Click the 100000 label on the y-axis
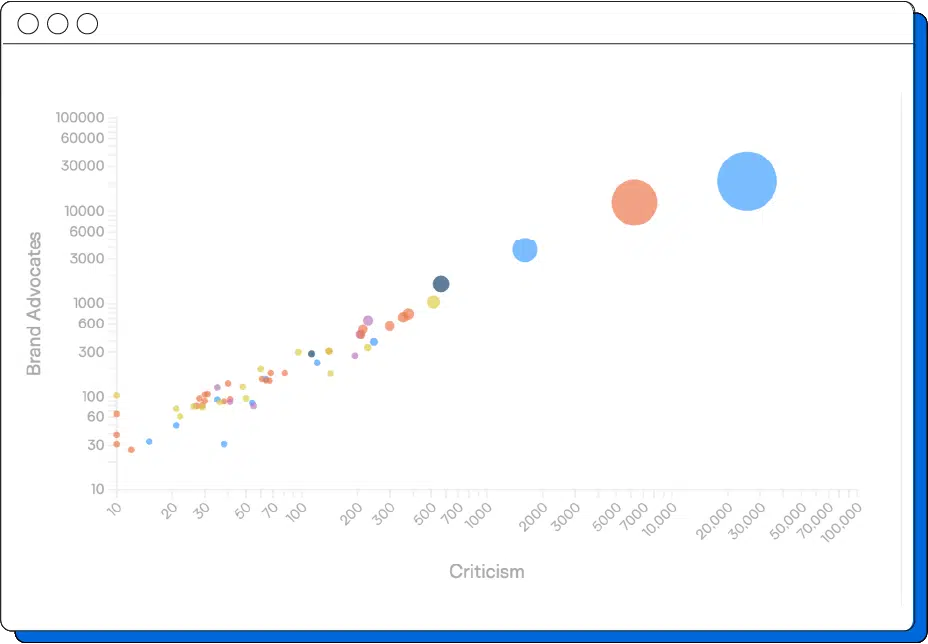The height and width of the screenshot is (644, 928). click(81, 118)
